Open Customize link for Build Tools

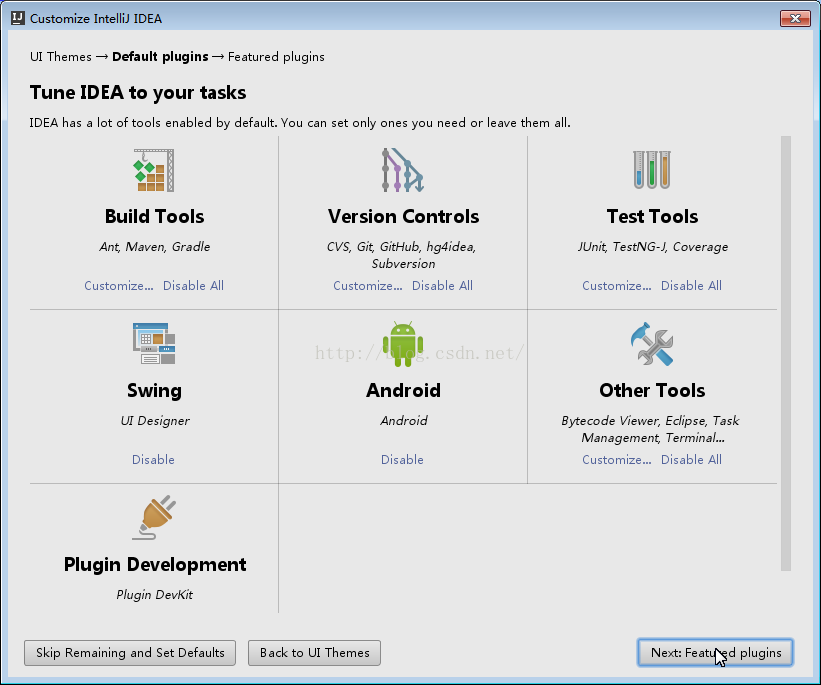click(119, 286)
